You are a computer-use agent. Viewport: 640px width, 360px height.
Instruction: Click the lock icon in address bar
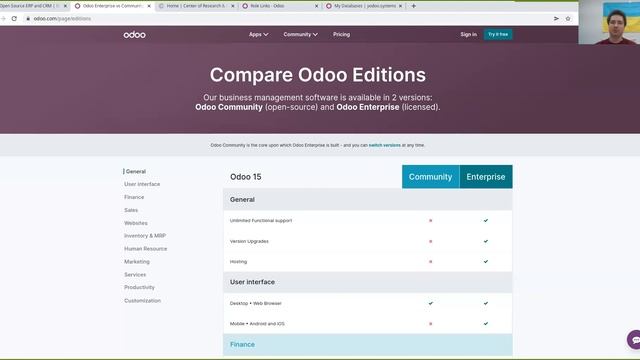(28, 18)
